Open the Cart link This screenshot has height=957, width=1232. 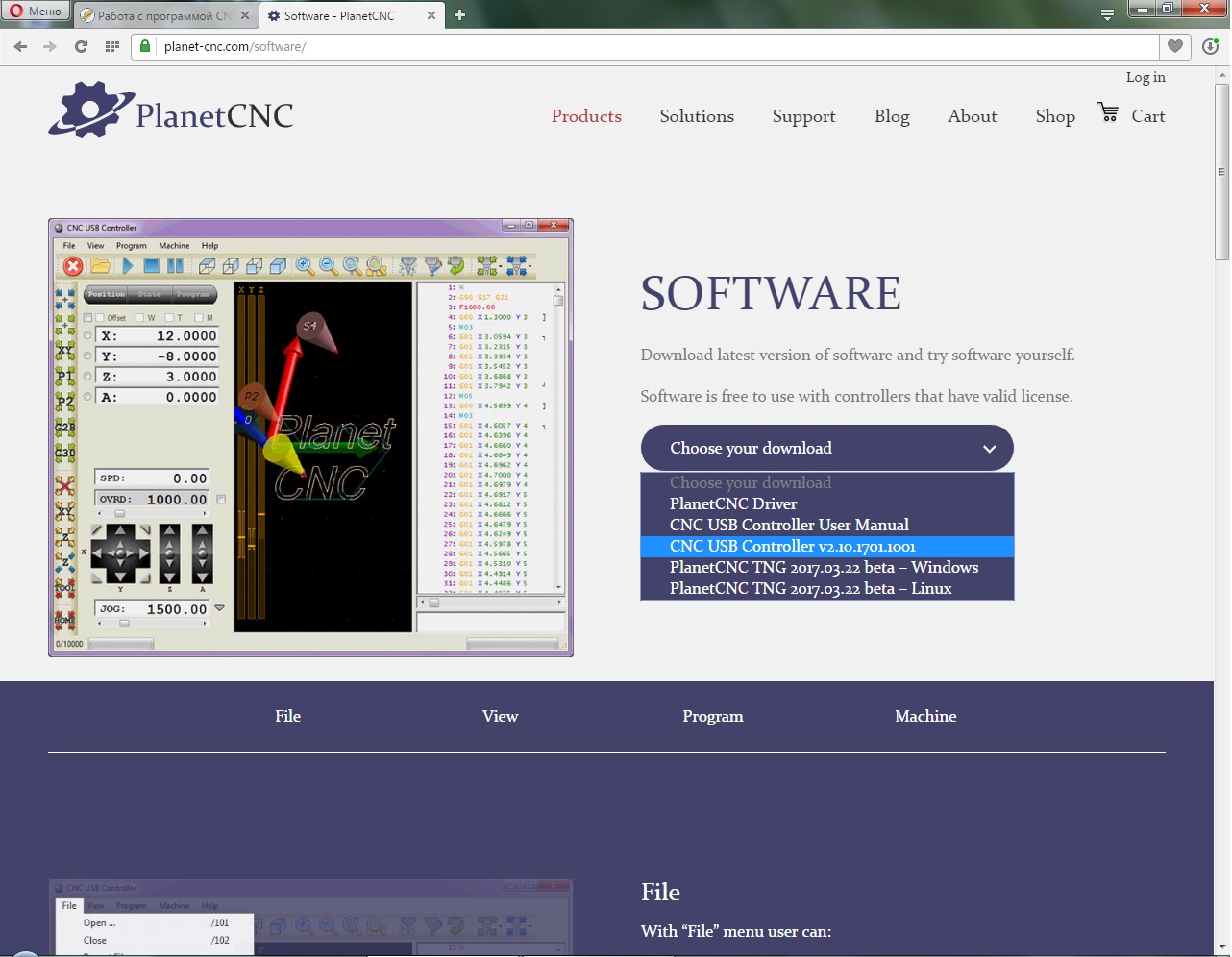tap(1147, 116)
